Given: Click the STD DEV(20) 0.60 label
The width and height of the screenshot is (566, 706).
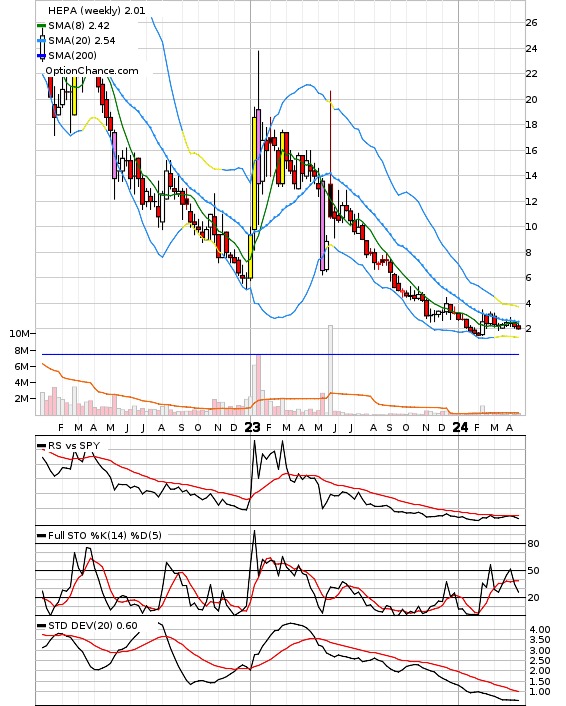Looking at the screenshot, I should (x=93, y=625).
